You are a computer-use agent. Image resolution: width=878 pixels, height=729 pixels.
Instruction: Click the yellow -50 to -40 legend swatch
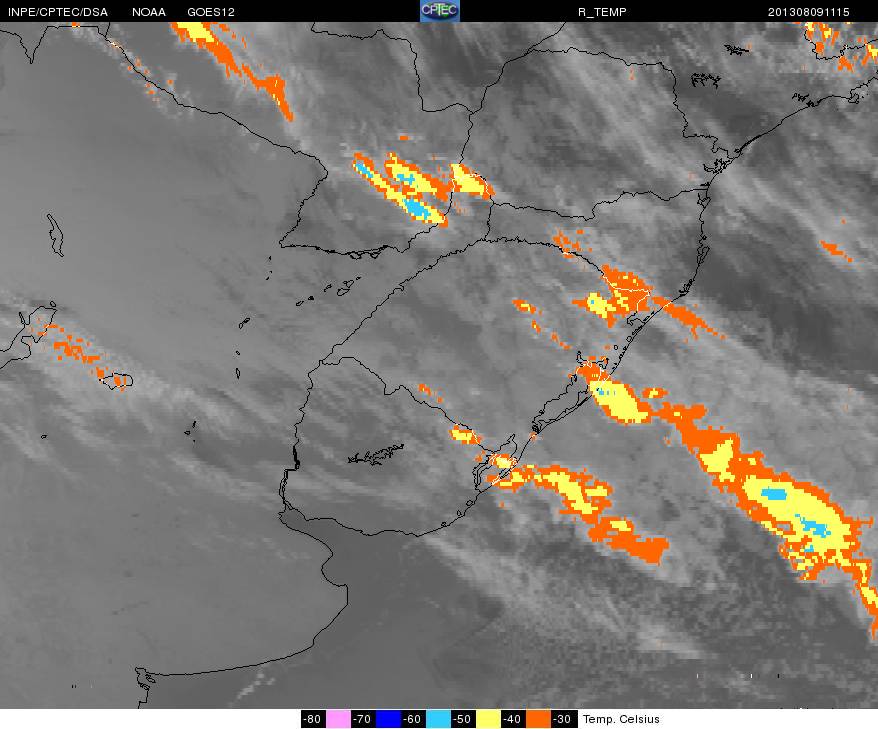(x=488, y=719)
